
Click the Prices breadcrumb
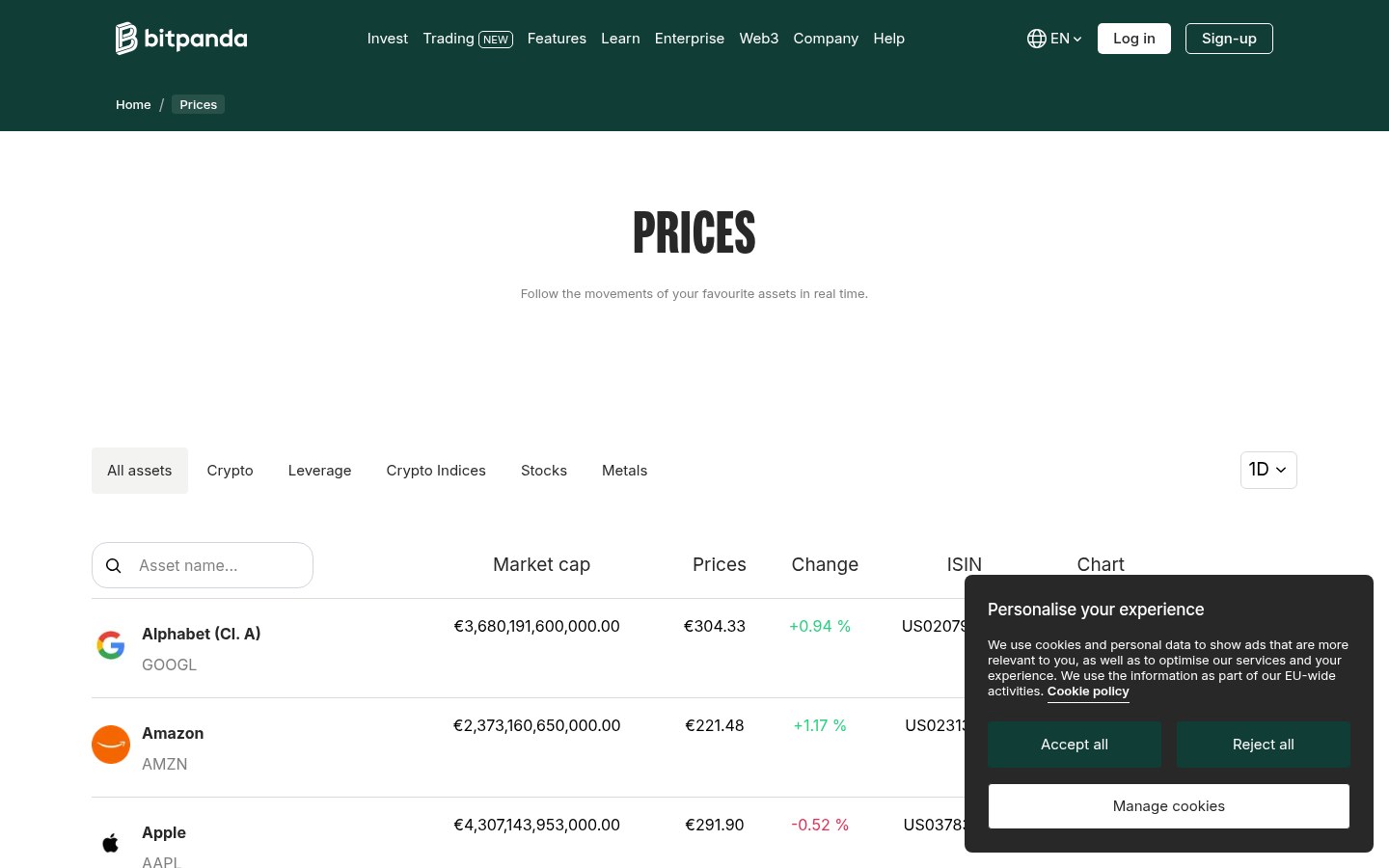point(199,104)
